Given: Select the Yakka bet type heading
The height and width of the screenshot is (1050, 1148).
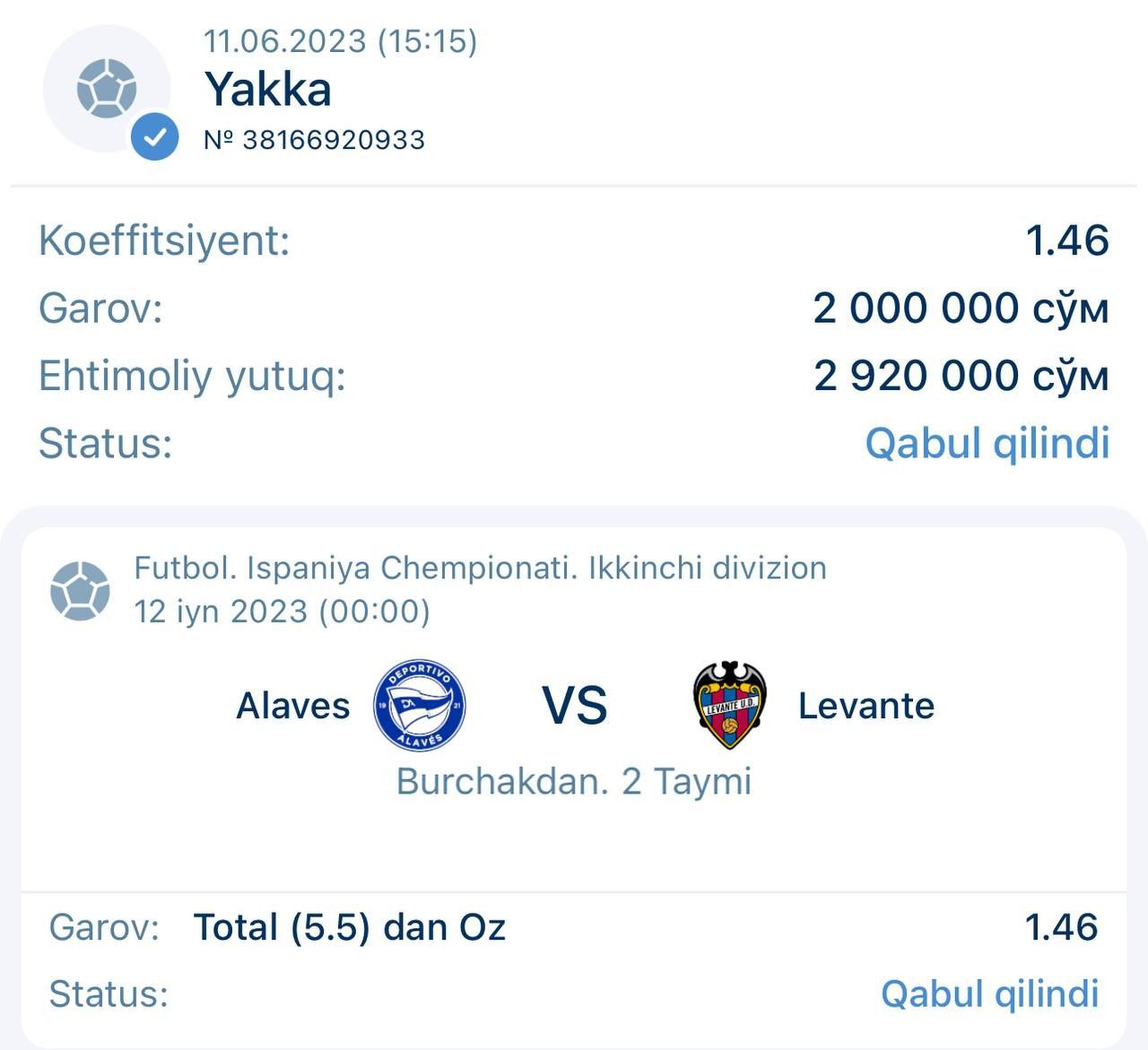Looking at the screenshot, I should 267,90.
